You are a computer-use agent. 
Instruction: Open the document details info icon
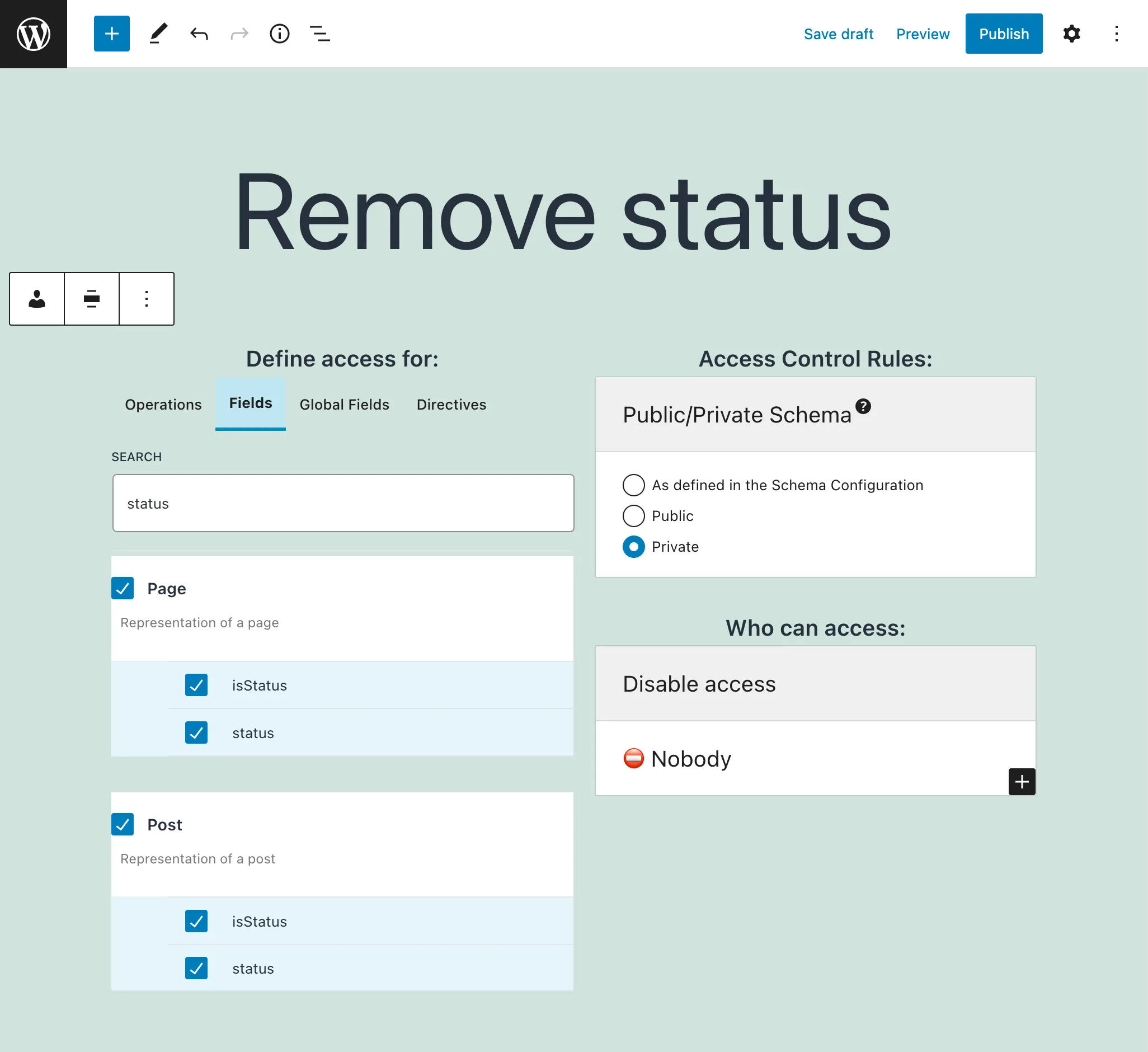(x=280, y=34)
